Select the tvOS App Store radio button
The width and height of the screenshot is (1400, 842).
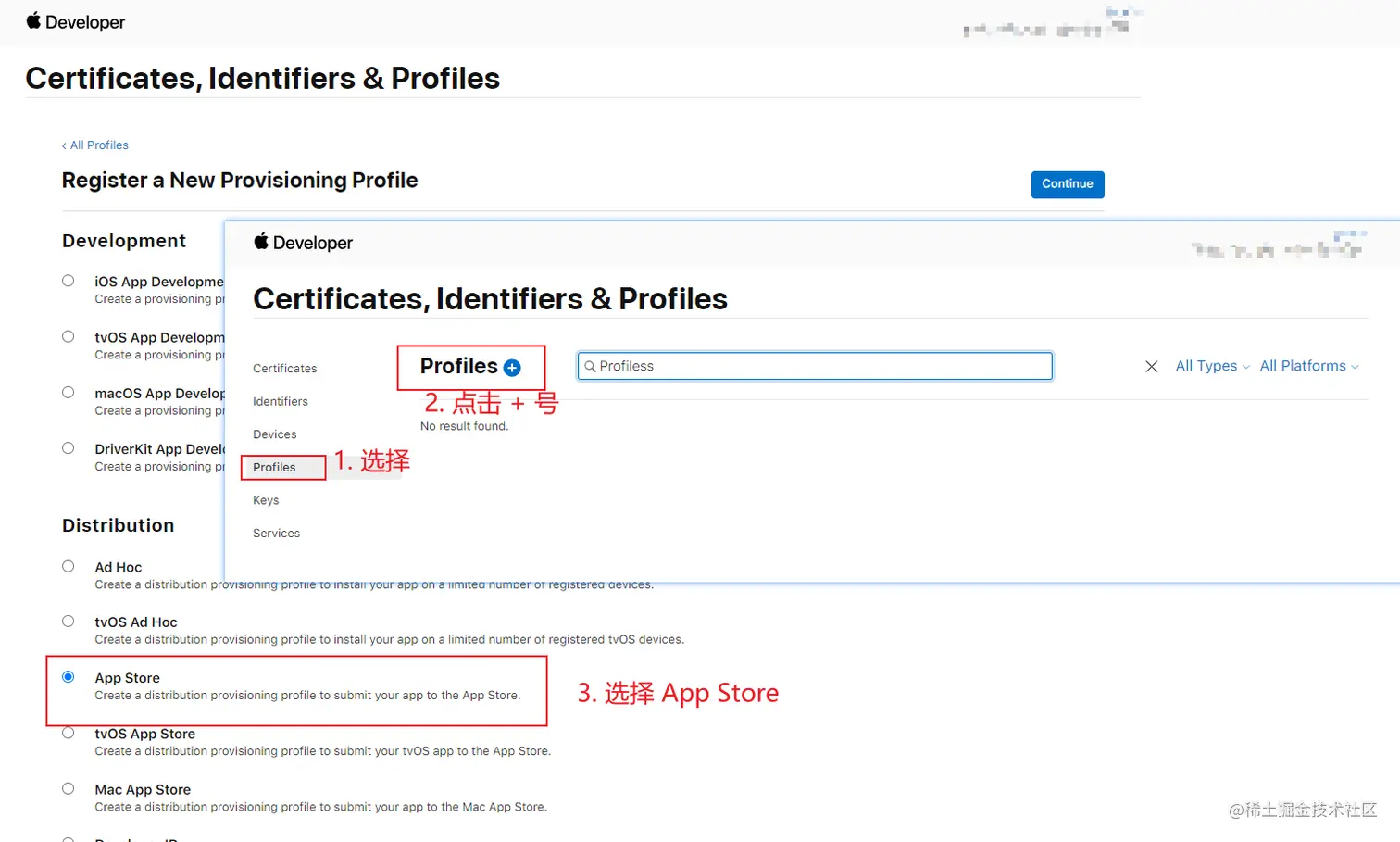69,733
